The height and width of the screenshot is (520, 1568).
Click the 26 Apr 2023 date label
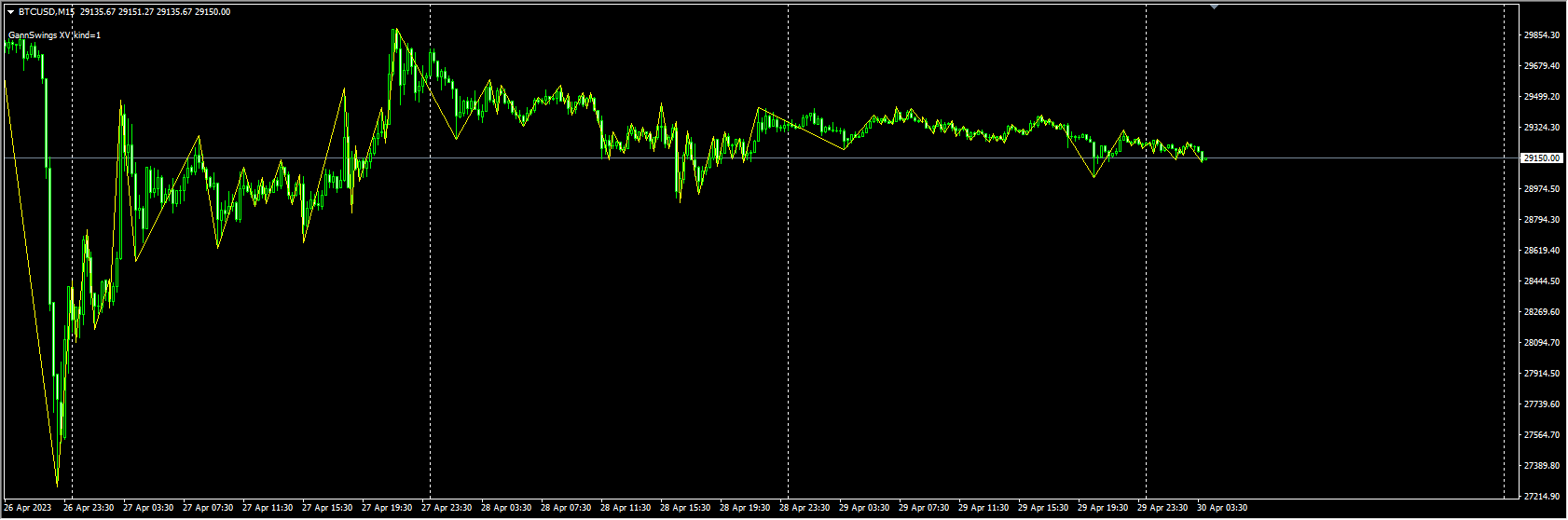tap(28, 508)
